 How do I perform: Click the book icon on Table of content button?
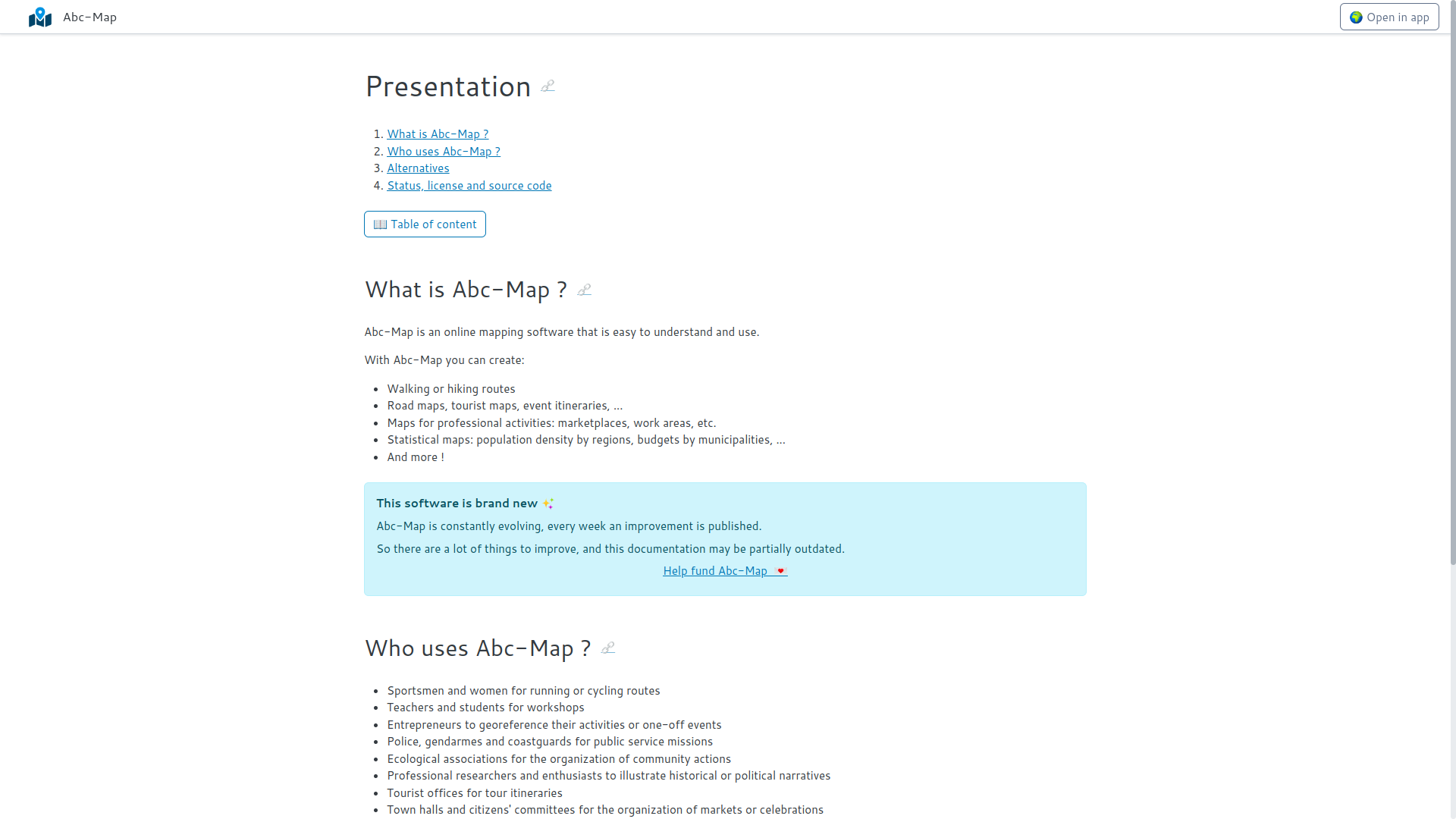pos(381,224)
